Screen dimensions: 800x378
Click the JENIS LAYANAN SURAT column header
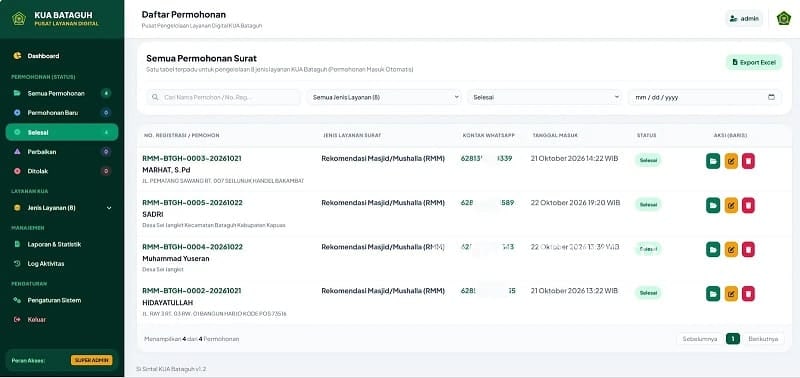click(x=352, y=136)
